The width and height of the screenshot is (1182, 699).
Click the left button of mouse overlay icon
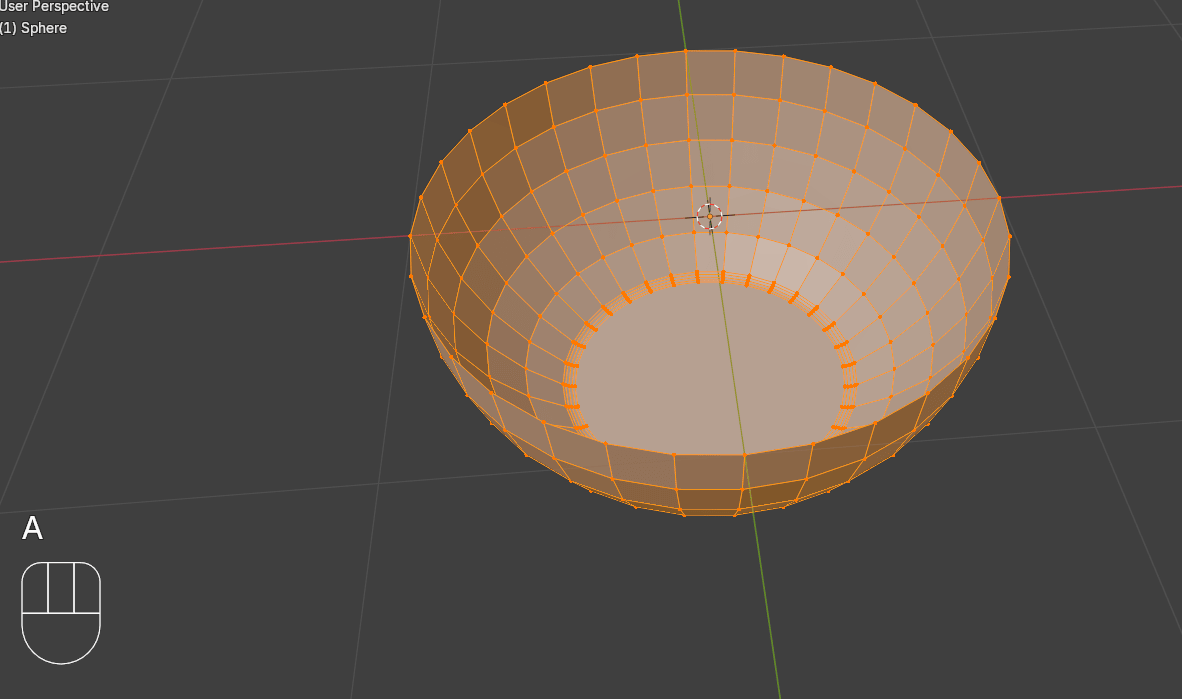click(35, 588)
